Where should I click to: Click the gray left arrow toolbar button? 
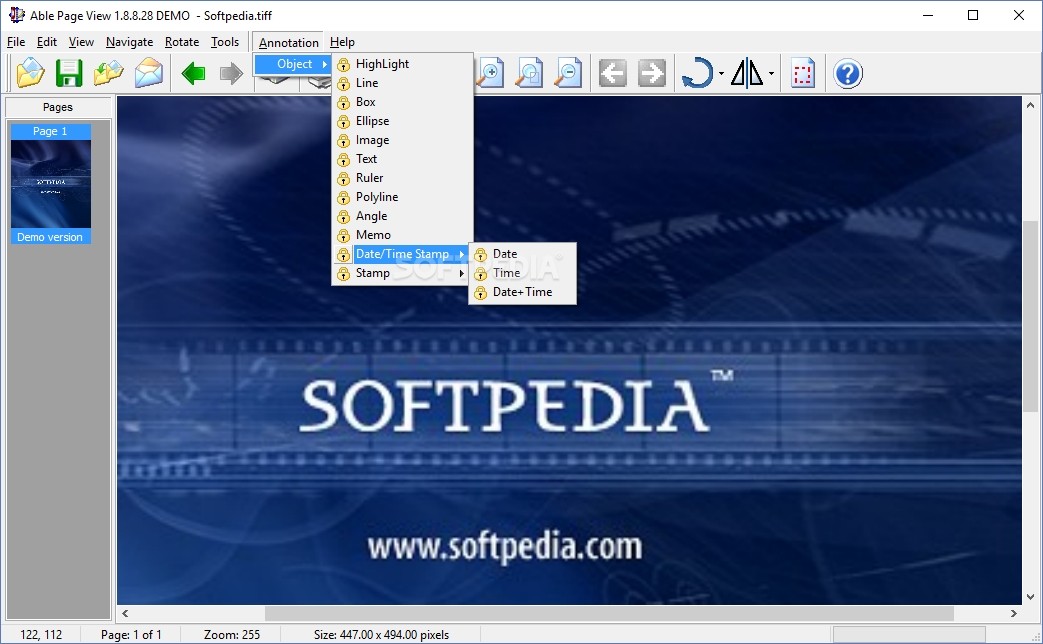tap(613, 73)
